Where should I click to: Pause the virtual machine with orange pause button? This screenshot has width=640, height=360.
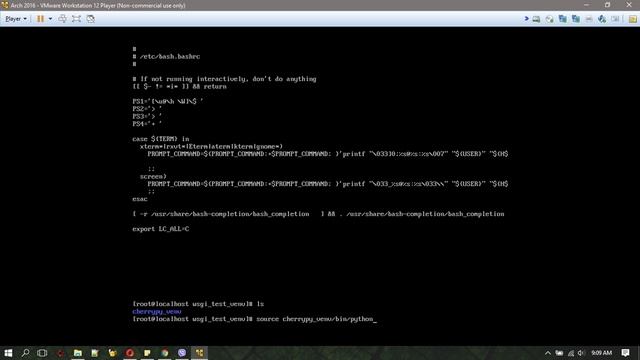click(40, 19)
